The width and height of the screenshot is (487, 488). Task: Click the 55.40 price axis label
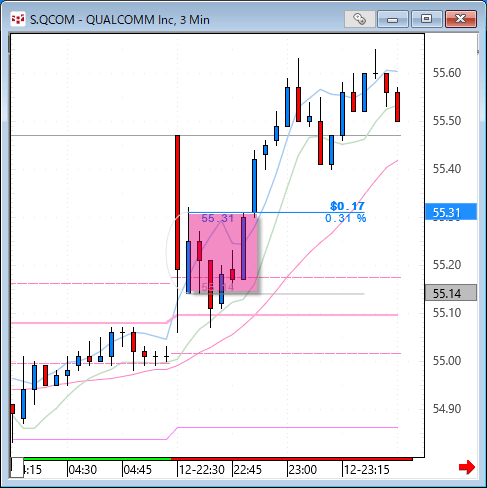coord(447,169)
